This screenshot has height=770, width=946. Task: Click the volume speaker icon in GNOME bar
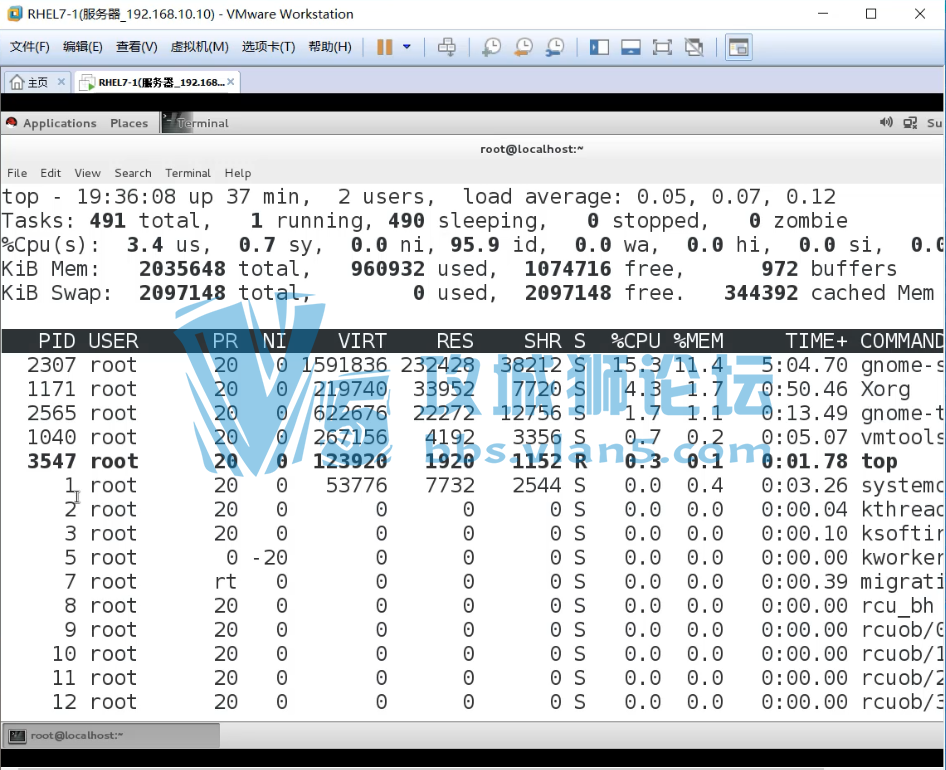click(x=886, y=122)
